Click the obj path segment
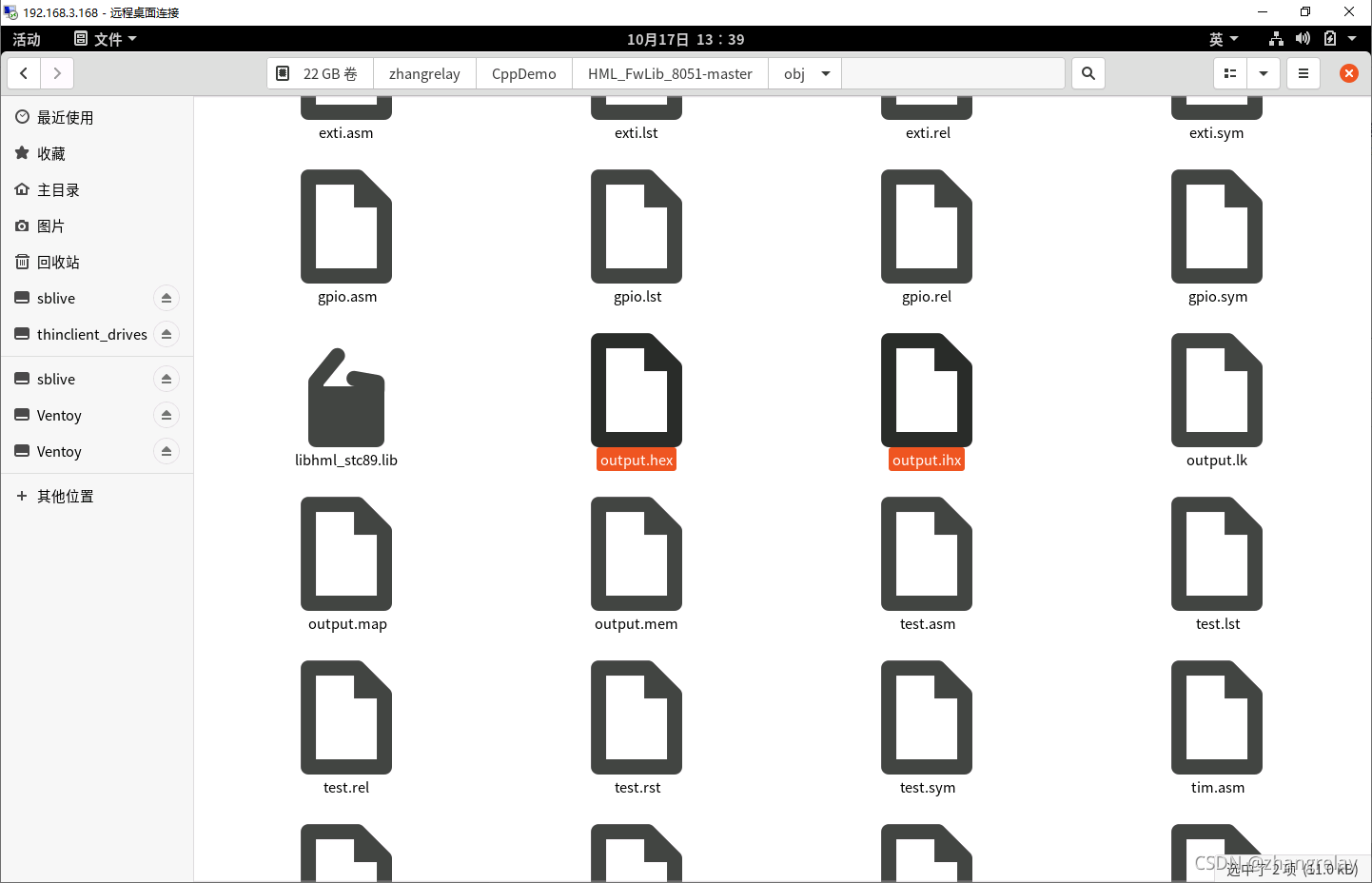Viewport: 1372px width, 883px height. [x=794, y=73]
